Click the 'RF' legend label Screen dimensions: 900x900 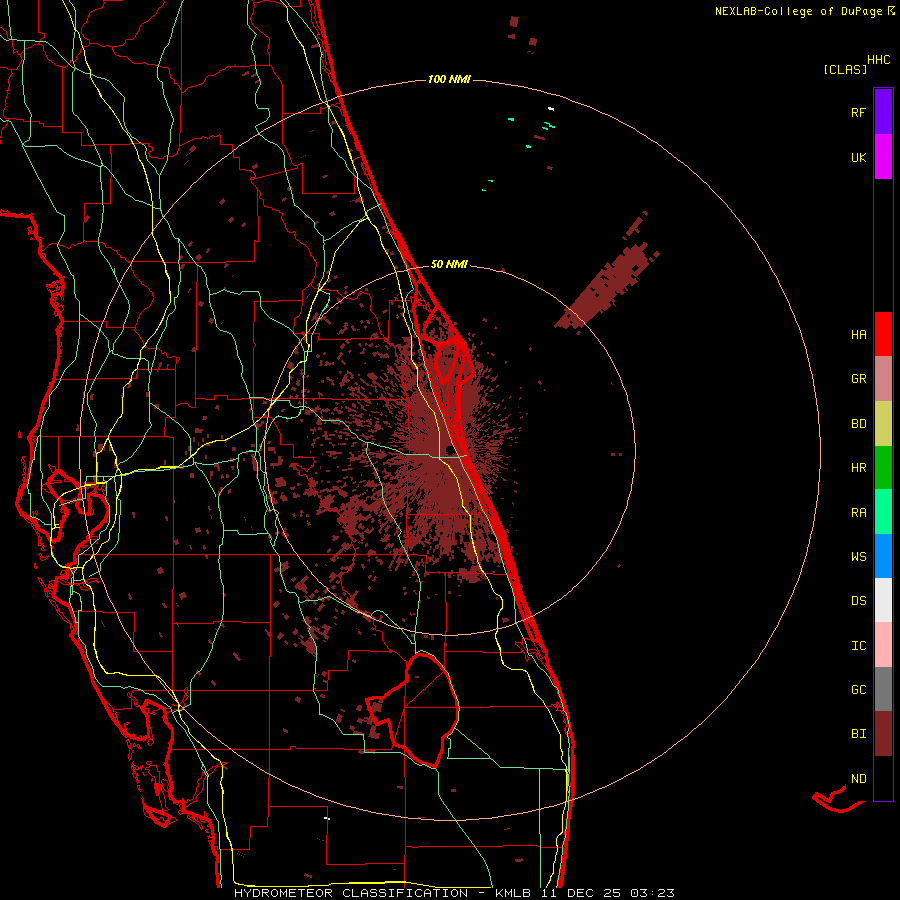(x=858, y=112)
